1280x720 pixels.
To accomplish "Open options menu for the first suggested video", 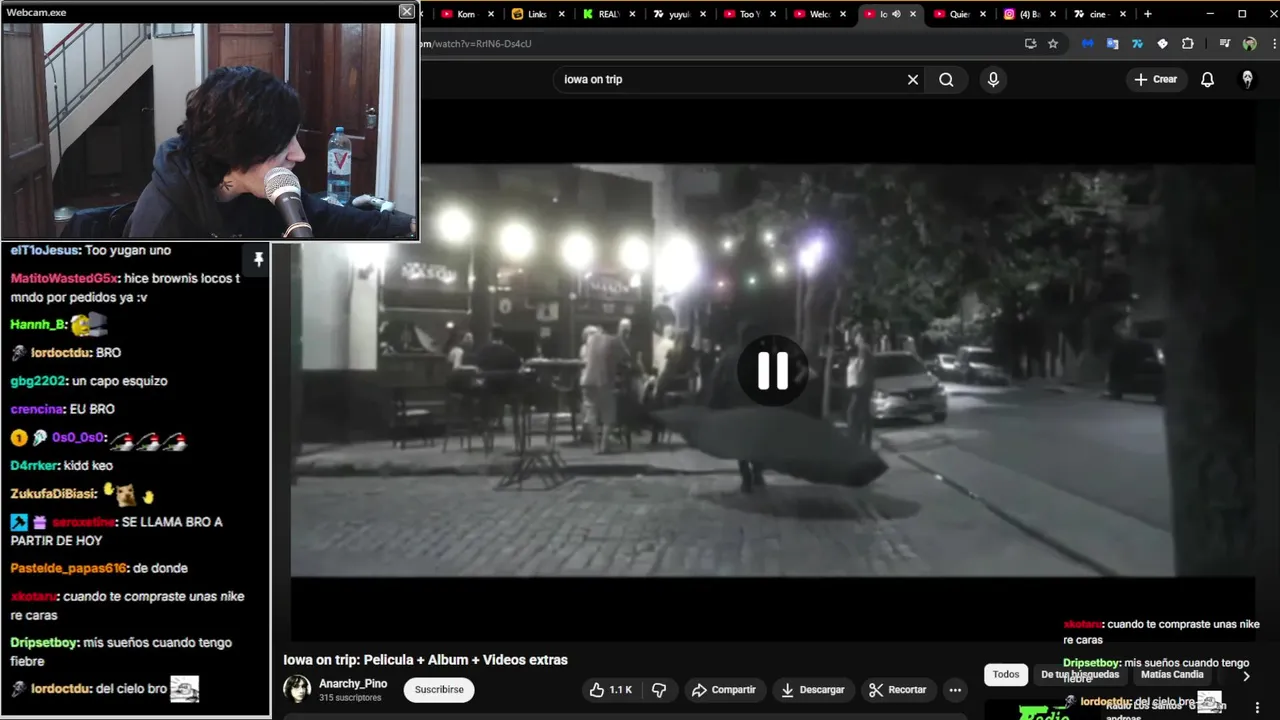I will (1257, 707).
